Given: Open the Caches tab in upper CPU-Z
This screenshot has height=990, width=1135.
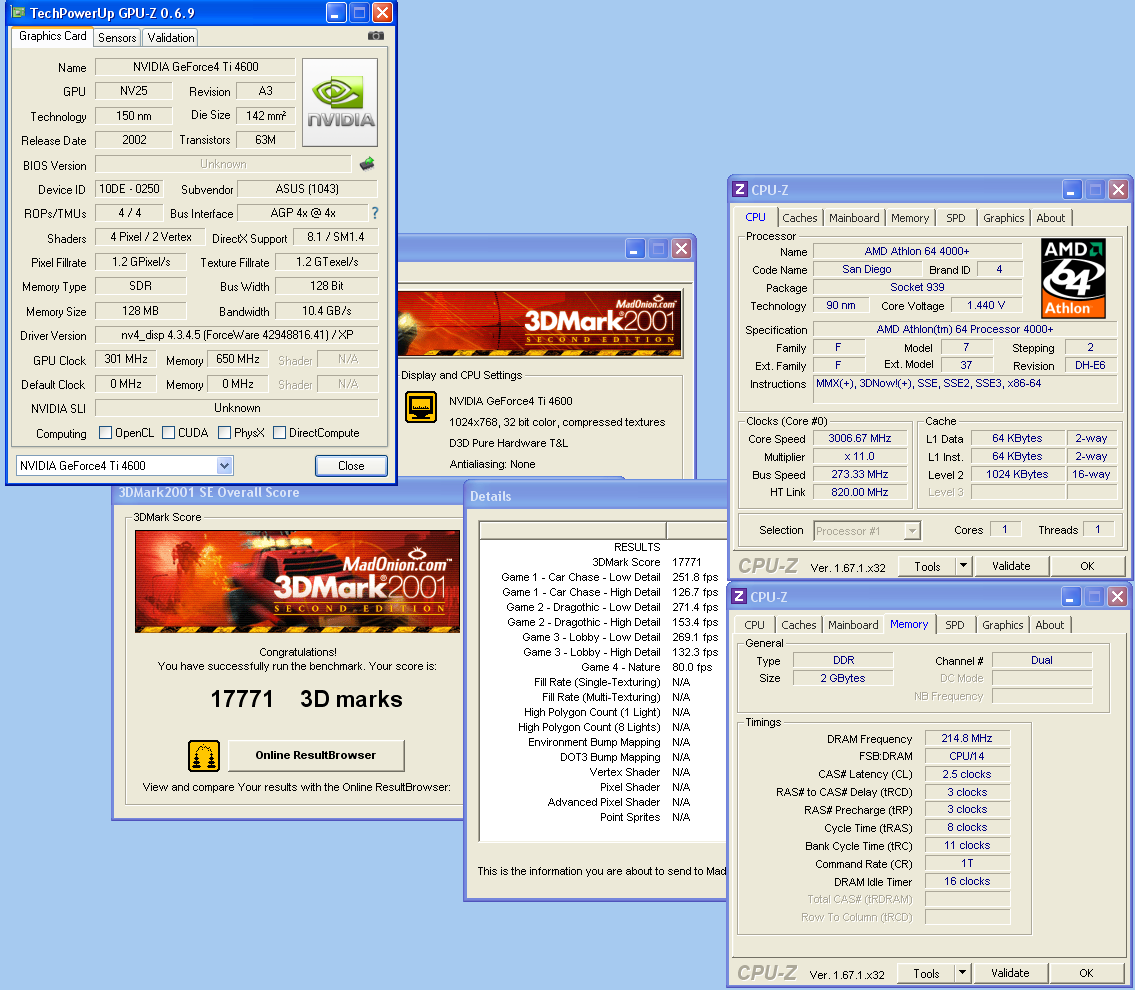Looking at the screenshot, I should (800, 218).
